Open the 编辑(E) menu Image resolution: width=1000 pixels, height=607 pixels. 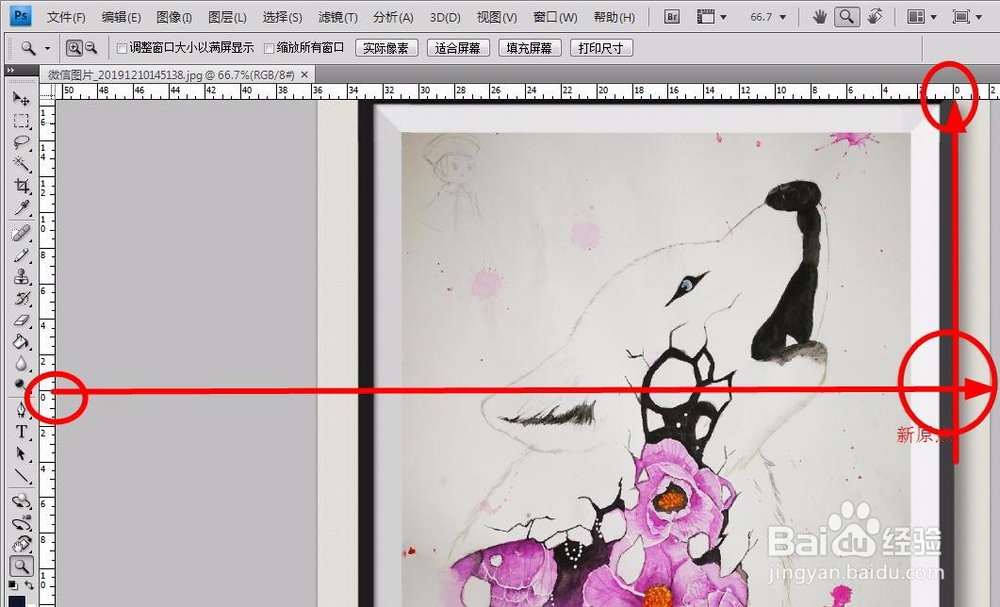(x=121, y=17)
